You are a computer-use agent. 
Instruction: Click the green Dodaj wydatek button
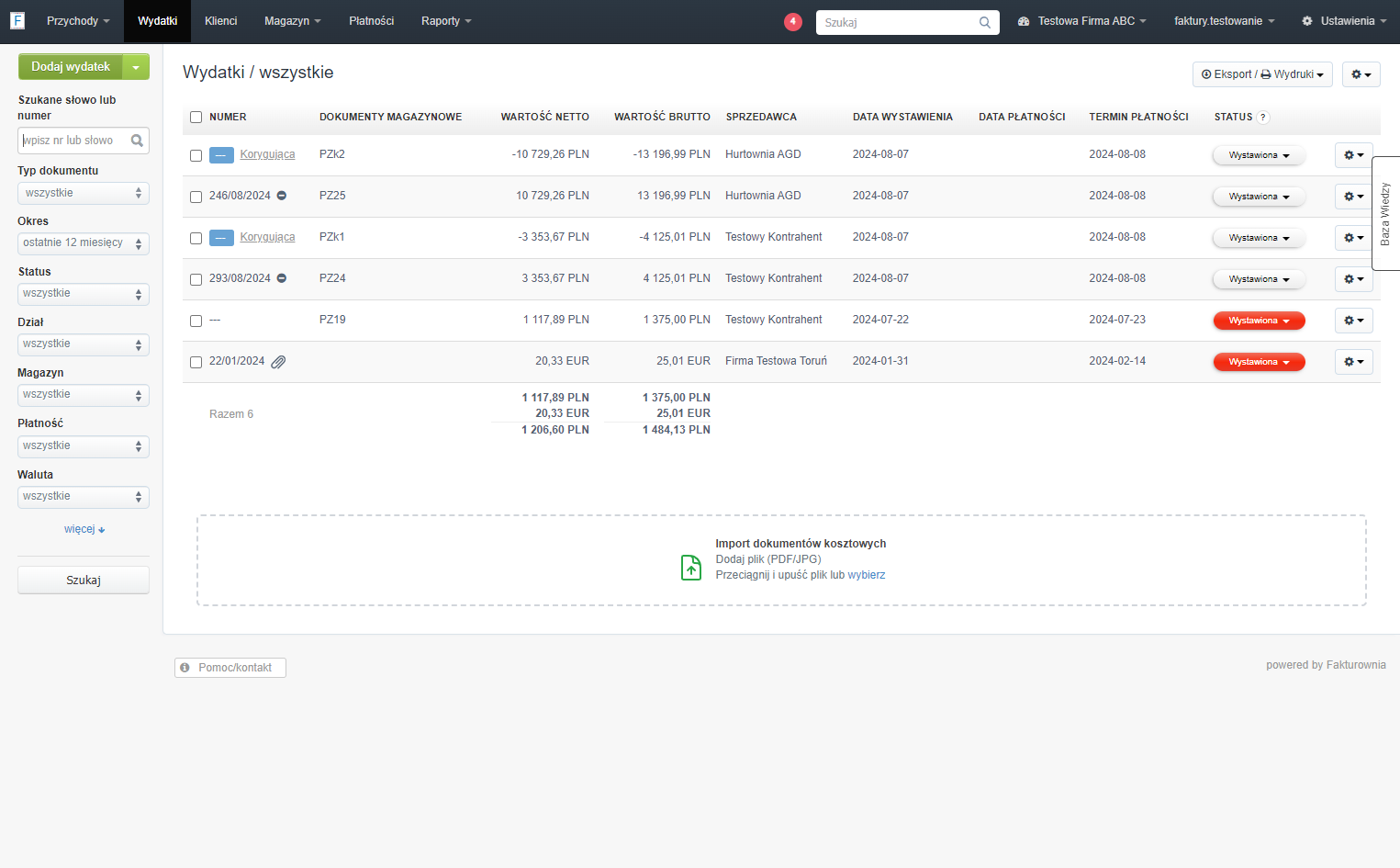(71, 67)
